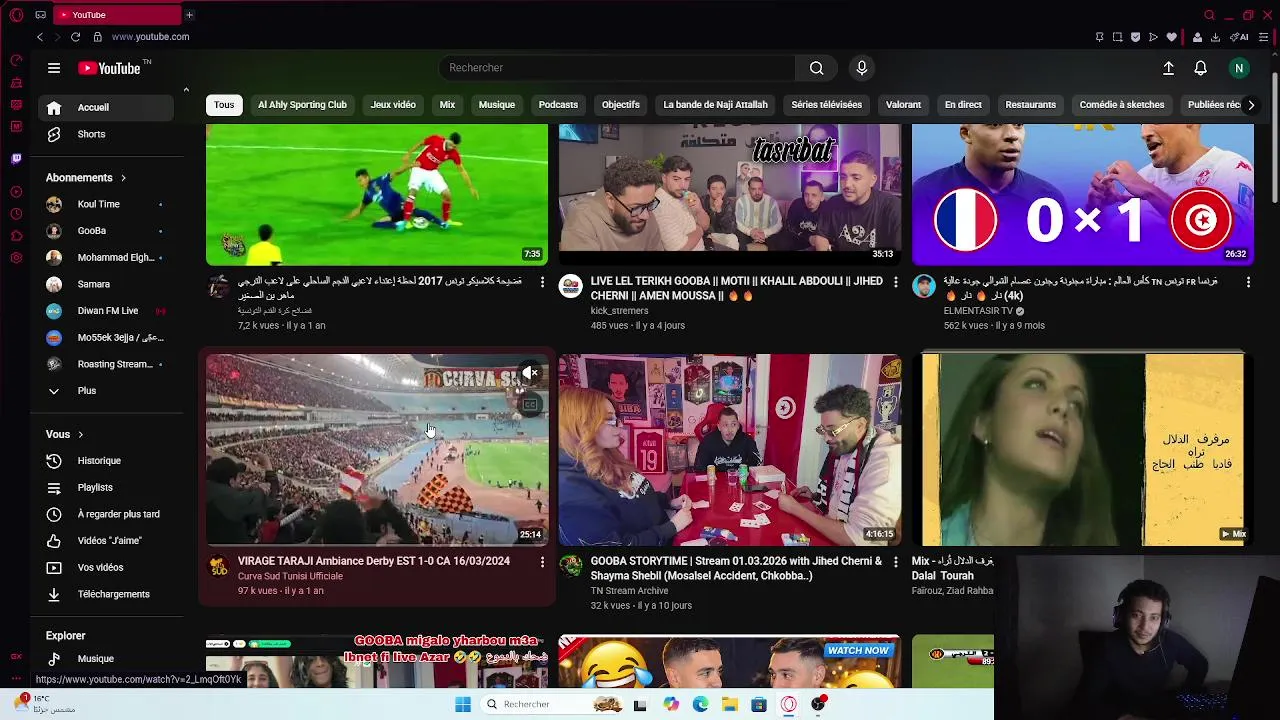Open the Opera AI assistant

pyautogui.click(x=1240, y=37)
